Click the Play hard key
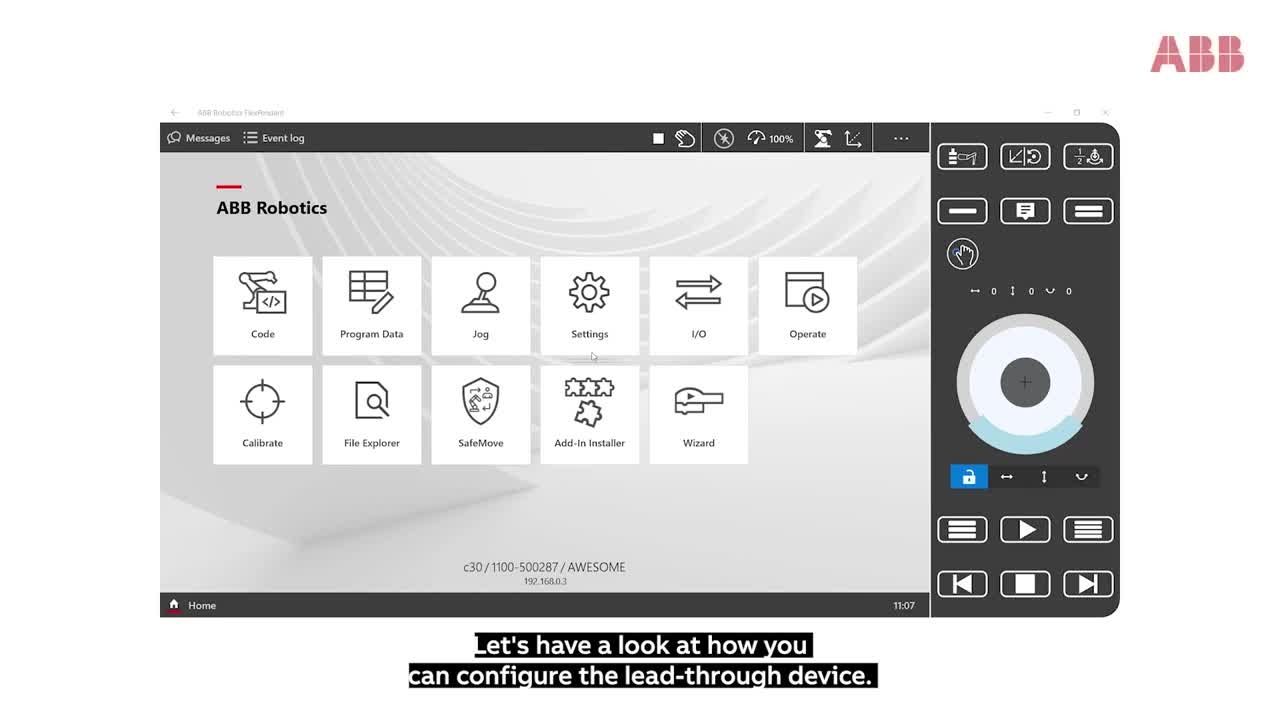The height and width of the screenshot is (720, 1280). [x=1025, y=529]
